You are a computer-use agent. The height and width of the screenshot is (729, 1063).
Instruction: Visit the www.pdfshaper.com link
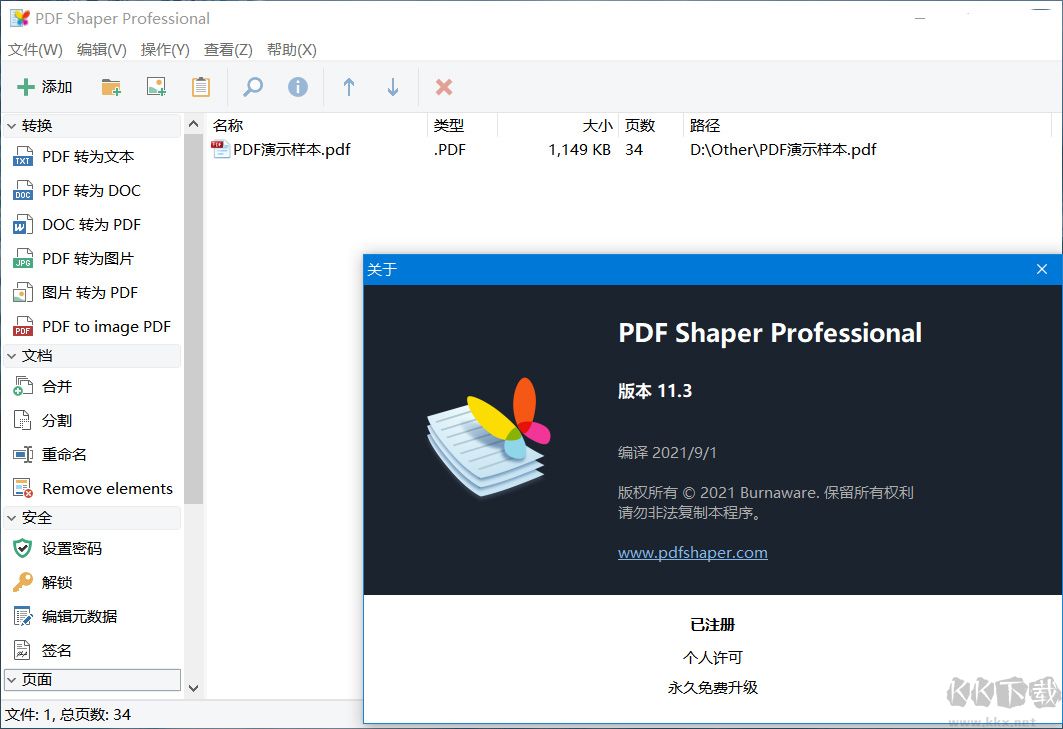(x=693, y=551)
